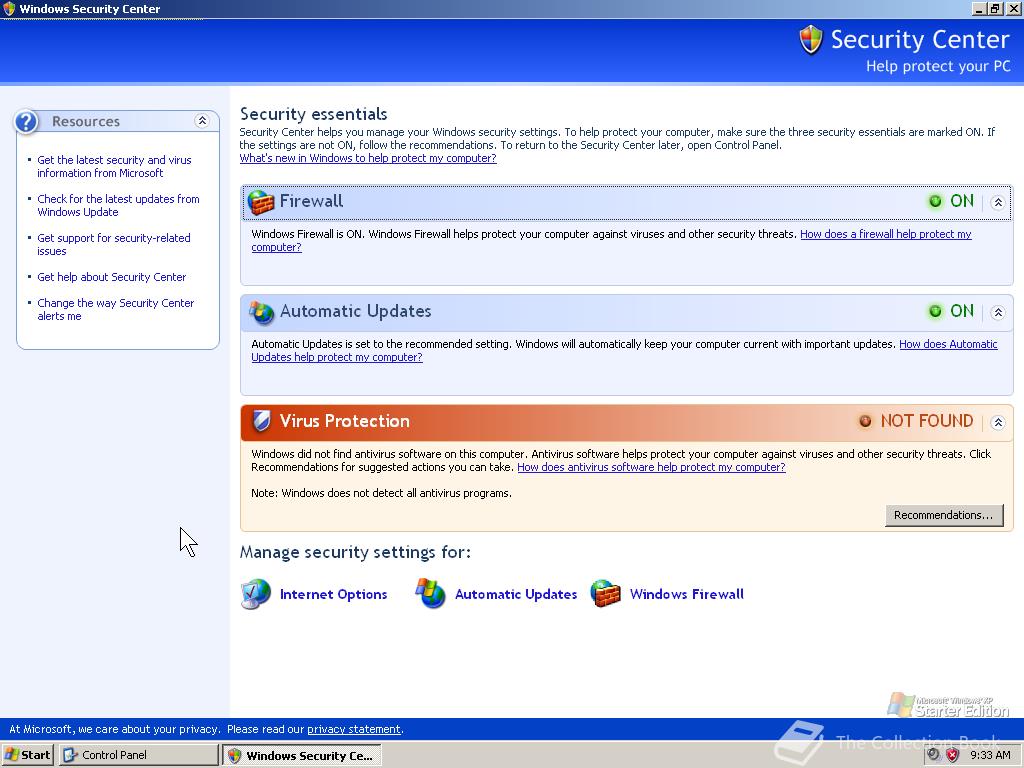Screen dimensions: 1024x768
Task: Open Internet Options settings link
Action: 334,594
